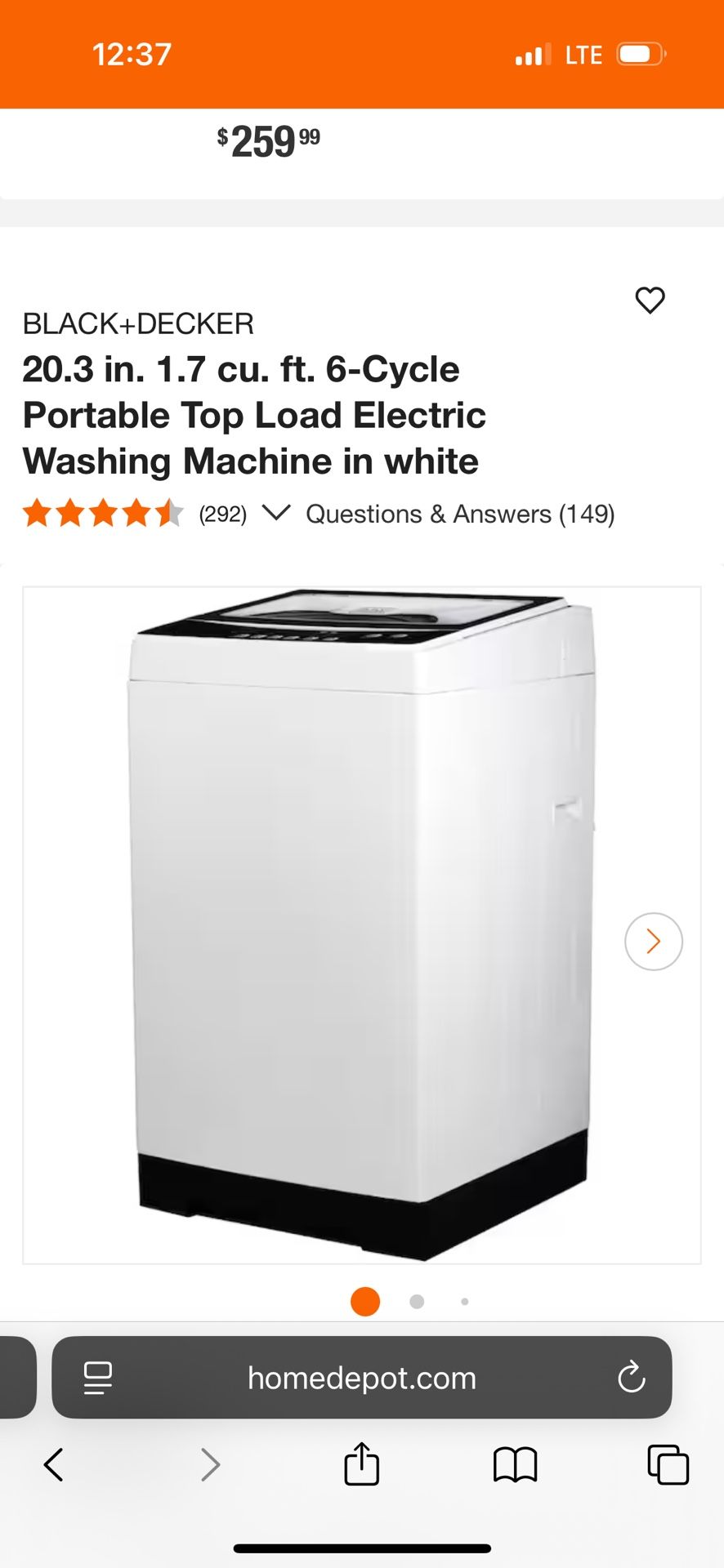Image resolution: width=724 pixels, height=1568 pixels.
Task: Show next product image arrow
Action: click(x=653, y=941)
